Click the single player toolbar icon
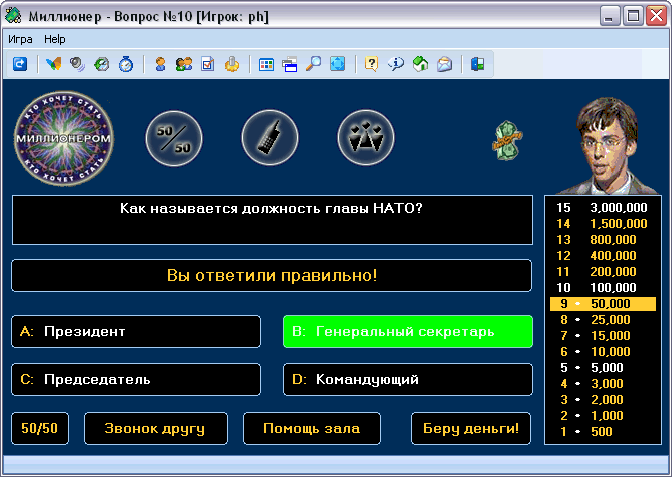 click(160, 64)
